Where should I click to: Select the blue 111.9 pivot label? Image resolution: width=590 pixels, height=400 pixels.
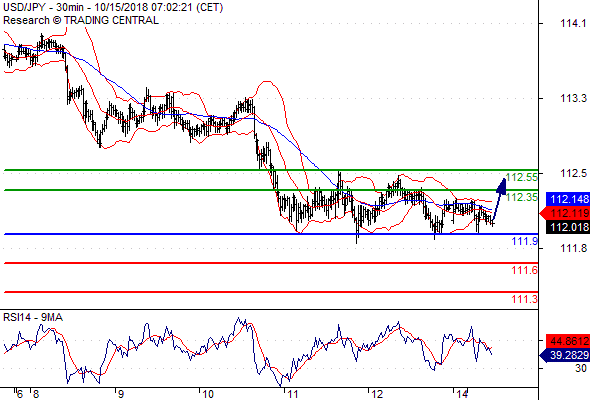click(525, 241)
